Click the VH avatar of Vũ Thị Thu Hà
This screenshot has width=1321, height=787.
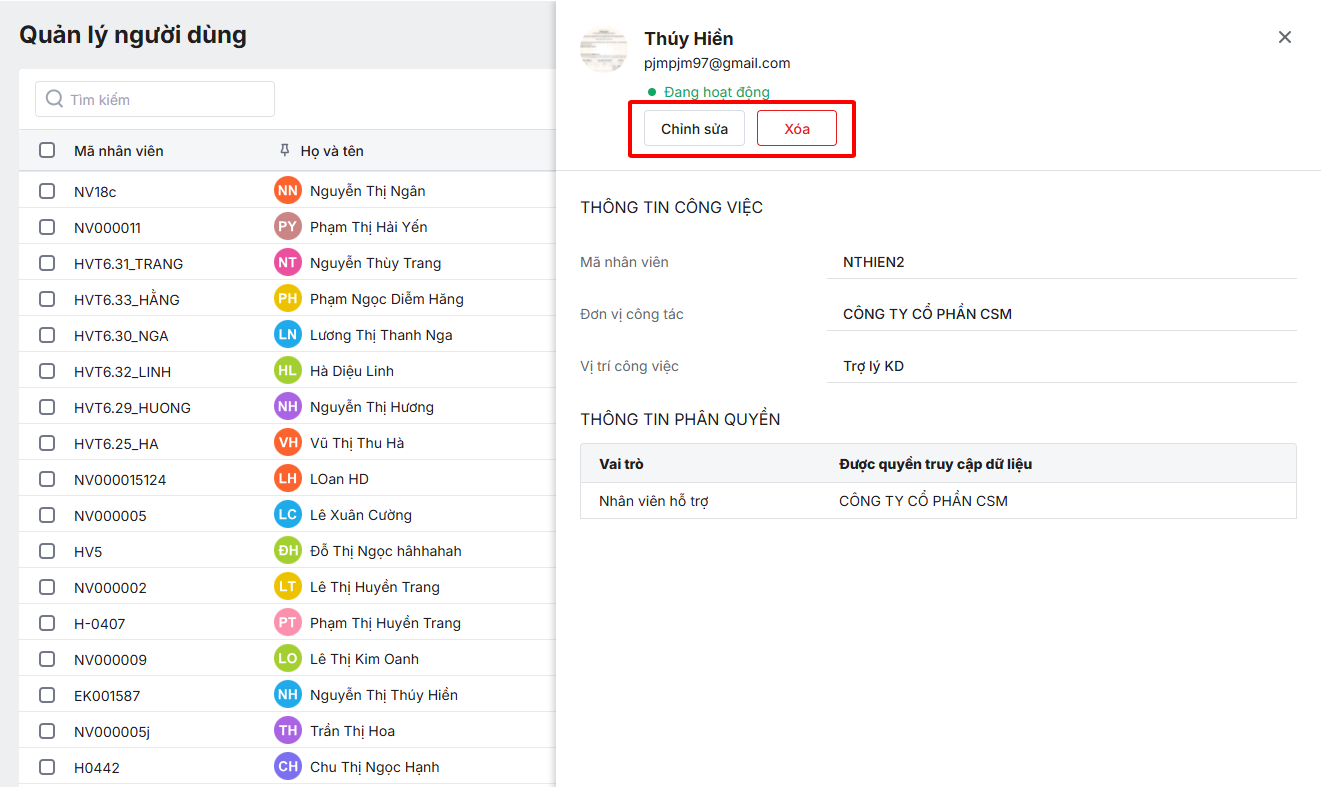[288, 443]
